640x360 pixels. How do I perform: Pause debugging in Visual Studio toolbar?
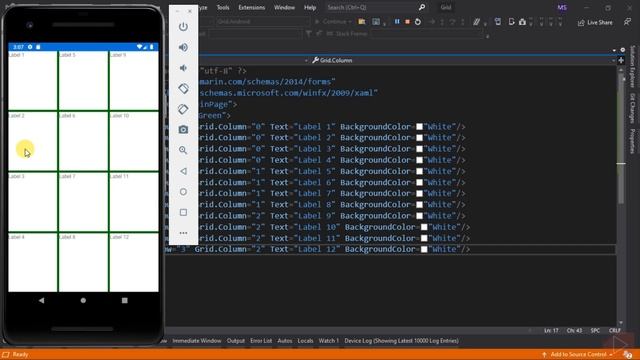point(397,21)
